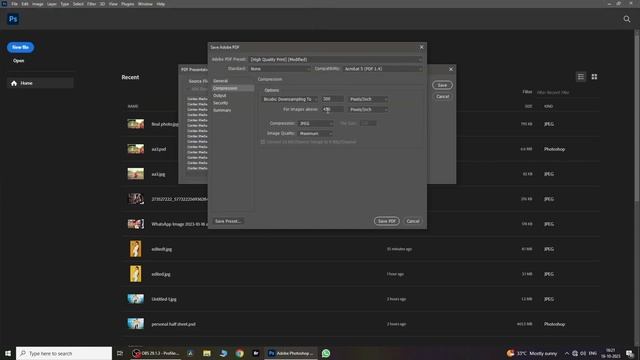The width and height of the screenshot is (640, 360).
Task: Click the Open button in sidebar
Action: tap(19, 60)
